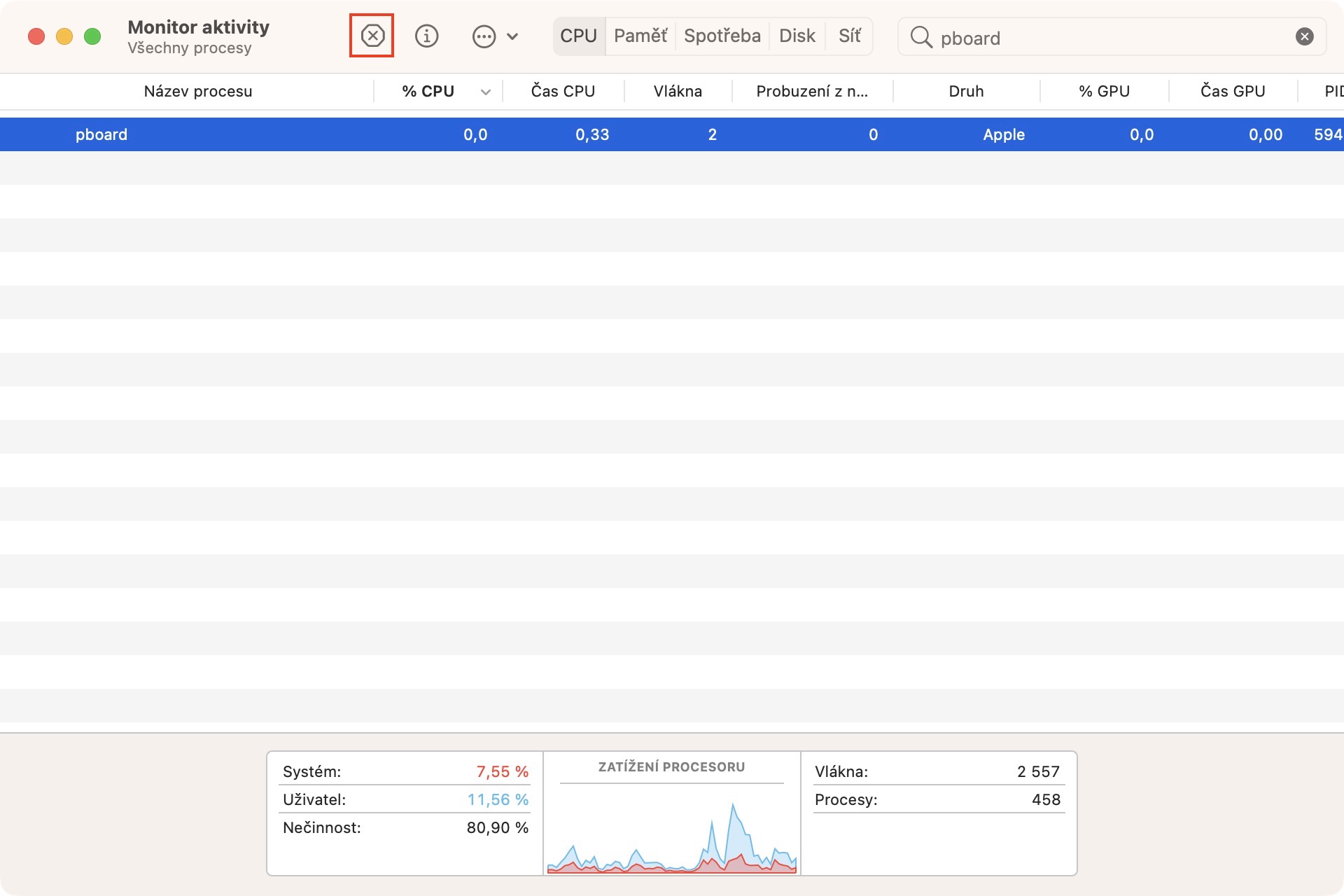Select the Síť tab
Viewport: 1344px width, 896px height.
pos(849,36)
